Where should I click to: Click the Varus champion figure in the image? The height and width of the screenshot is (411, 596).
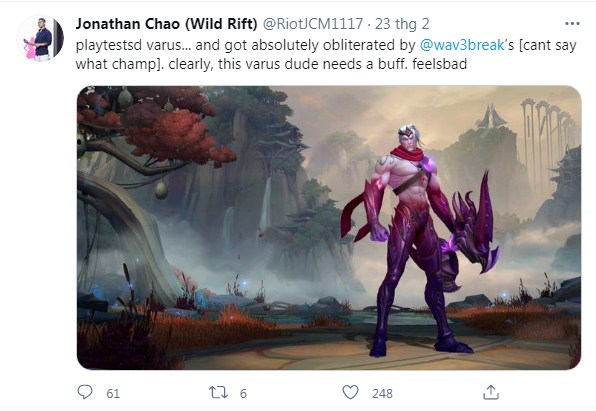(x=414, y=240)
